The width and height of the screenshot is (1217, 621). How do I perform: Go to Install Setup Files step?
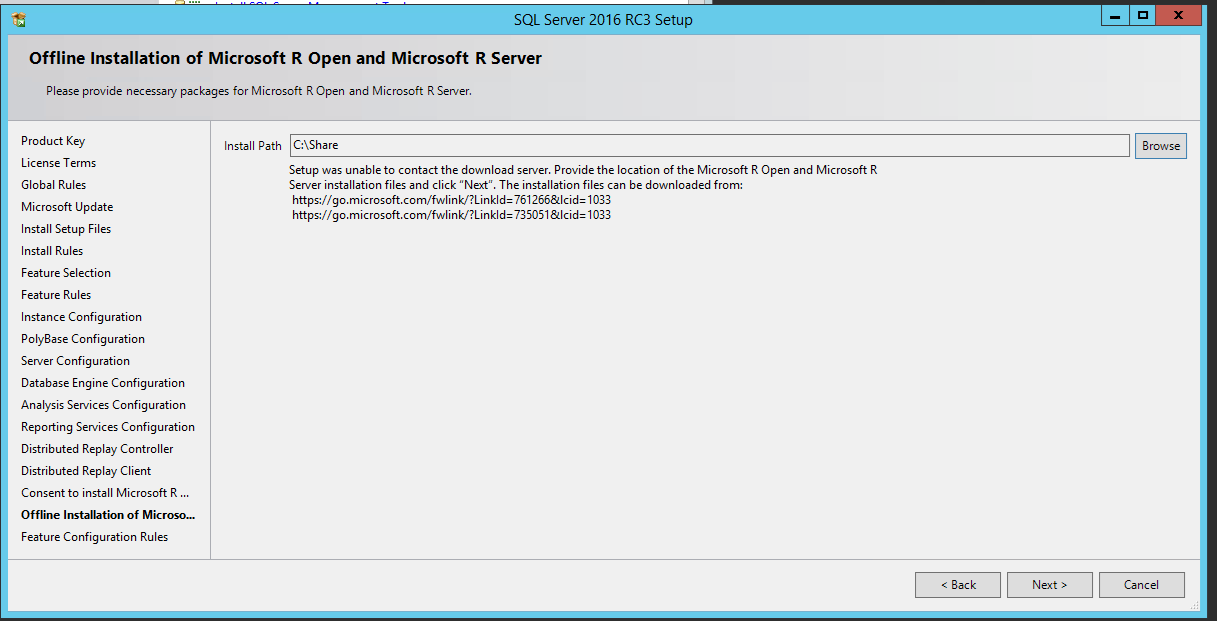click(x=66, y=229)
